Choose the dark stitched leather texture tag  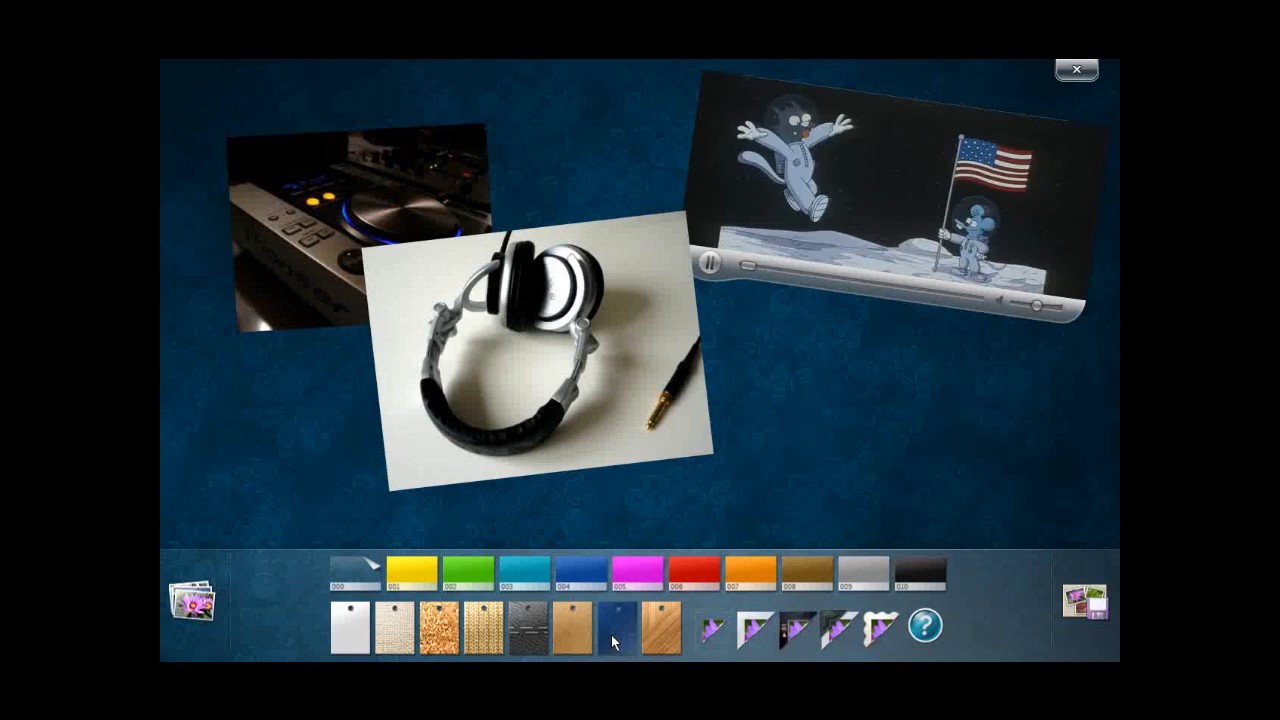pos(528,628)
